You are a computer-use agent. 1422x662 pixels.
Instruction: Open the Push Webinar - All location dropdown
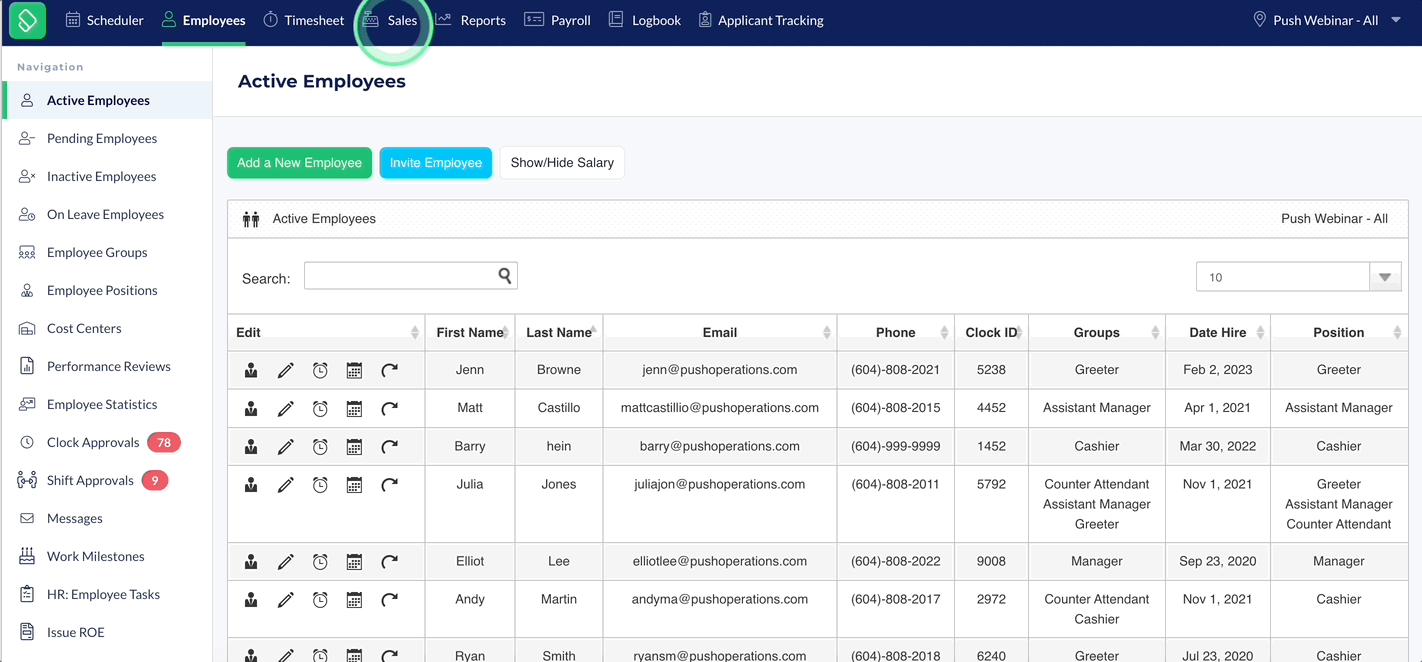1327,20
